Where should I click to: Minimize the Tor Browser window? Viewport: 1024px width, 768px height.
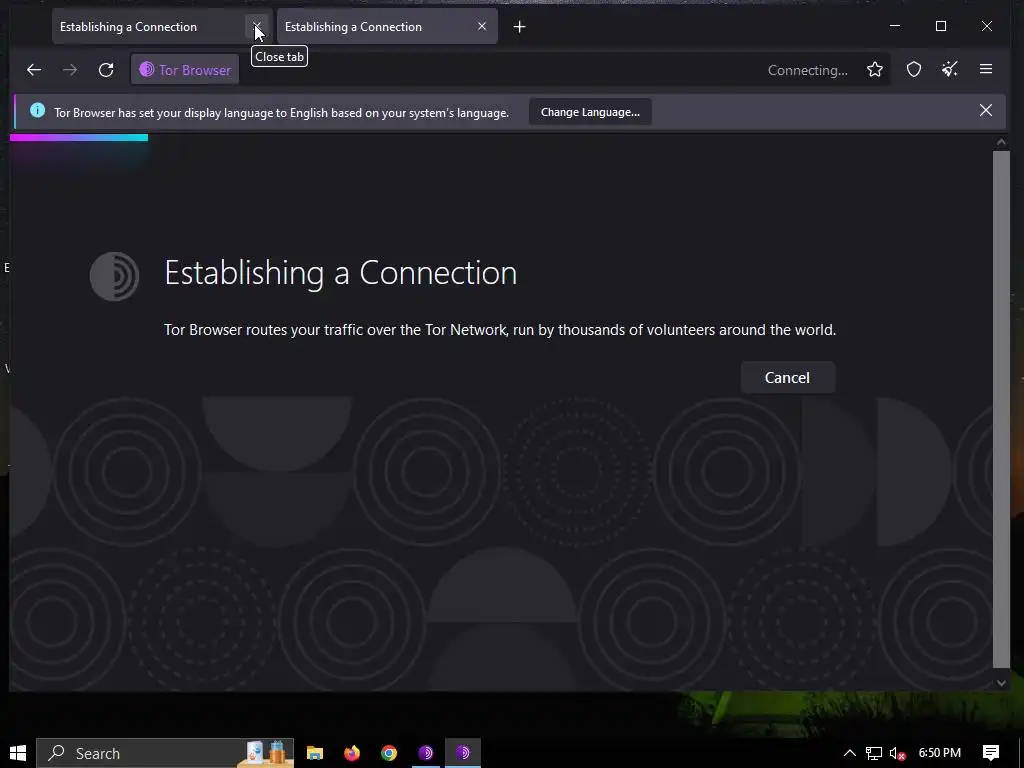895,26
